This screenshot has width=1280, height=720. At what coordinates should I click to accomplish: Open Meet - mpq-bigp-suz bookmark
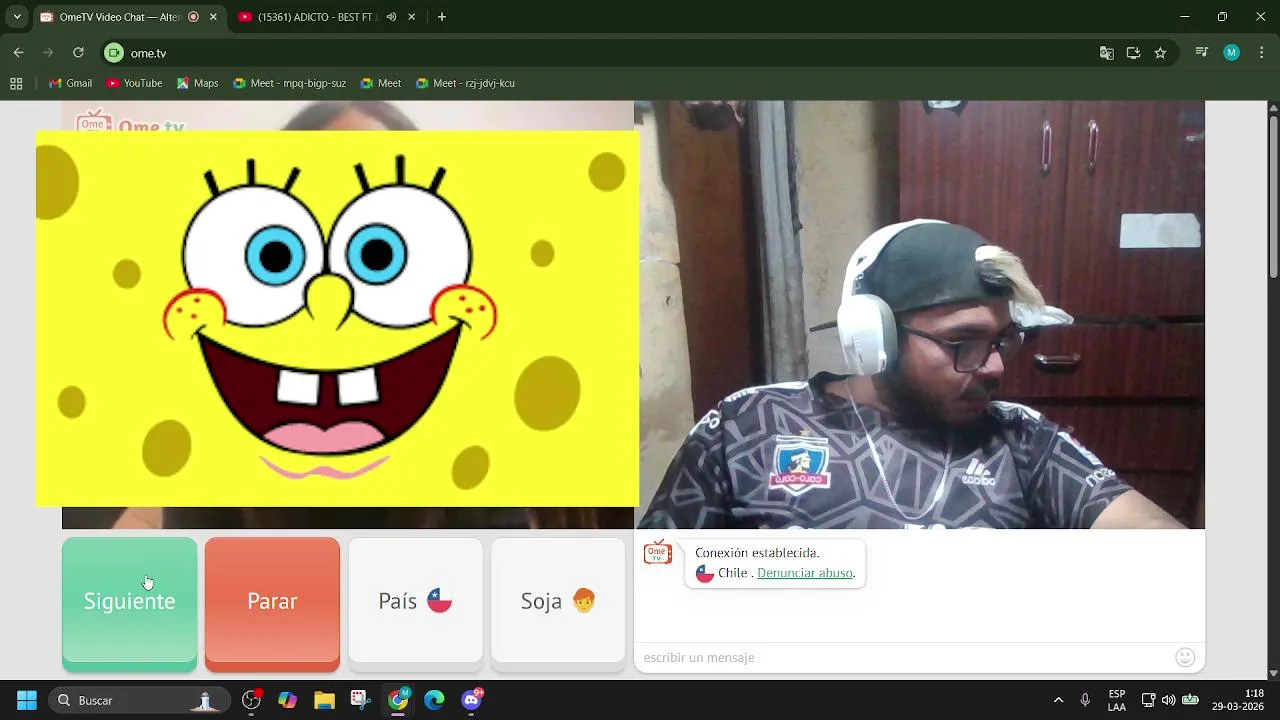click(288, 83)
